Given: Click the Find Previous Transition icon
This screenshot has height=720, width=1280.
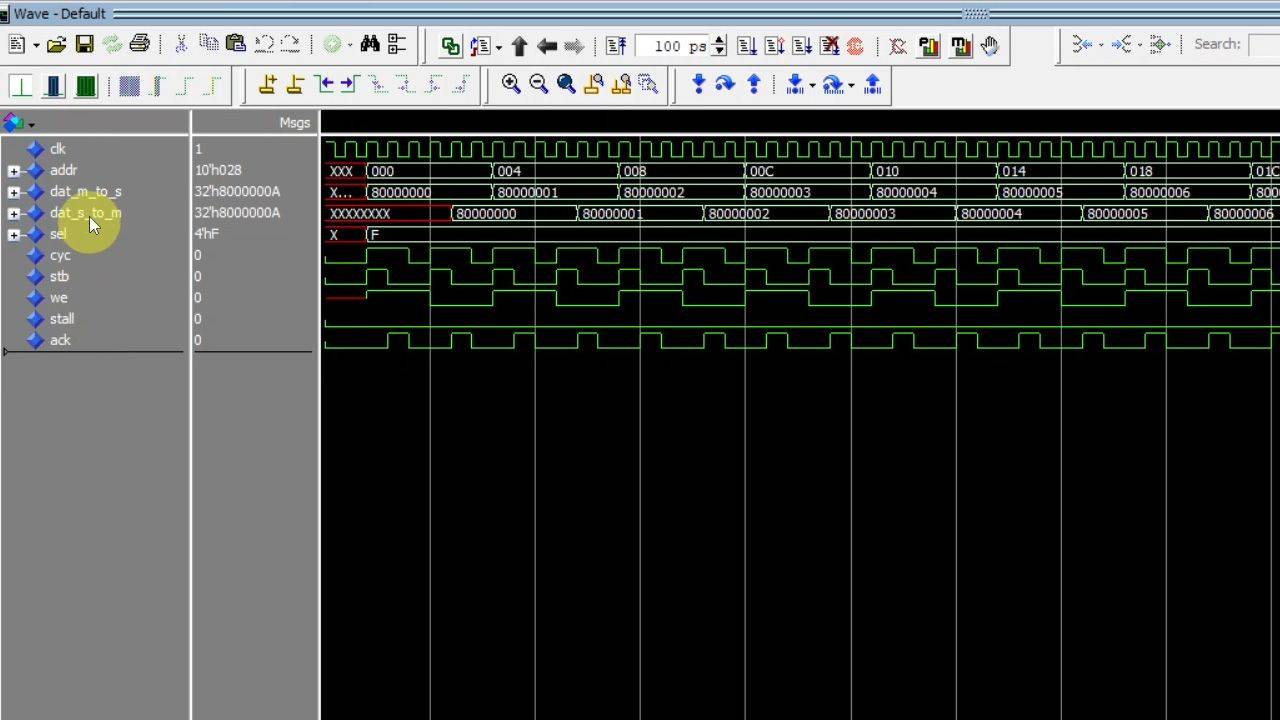Looking at the screenshot, I should (323, 85).
